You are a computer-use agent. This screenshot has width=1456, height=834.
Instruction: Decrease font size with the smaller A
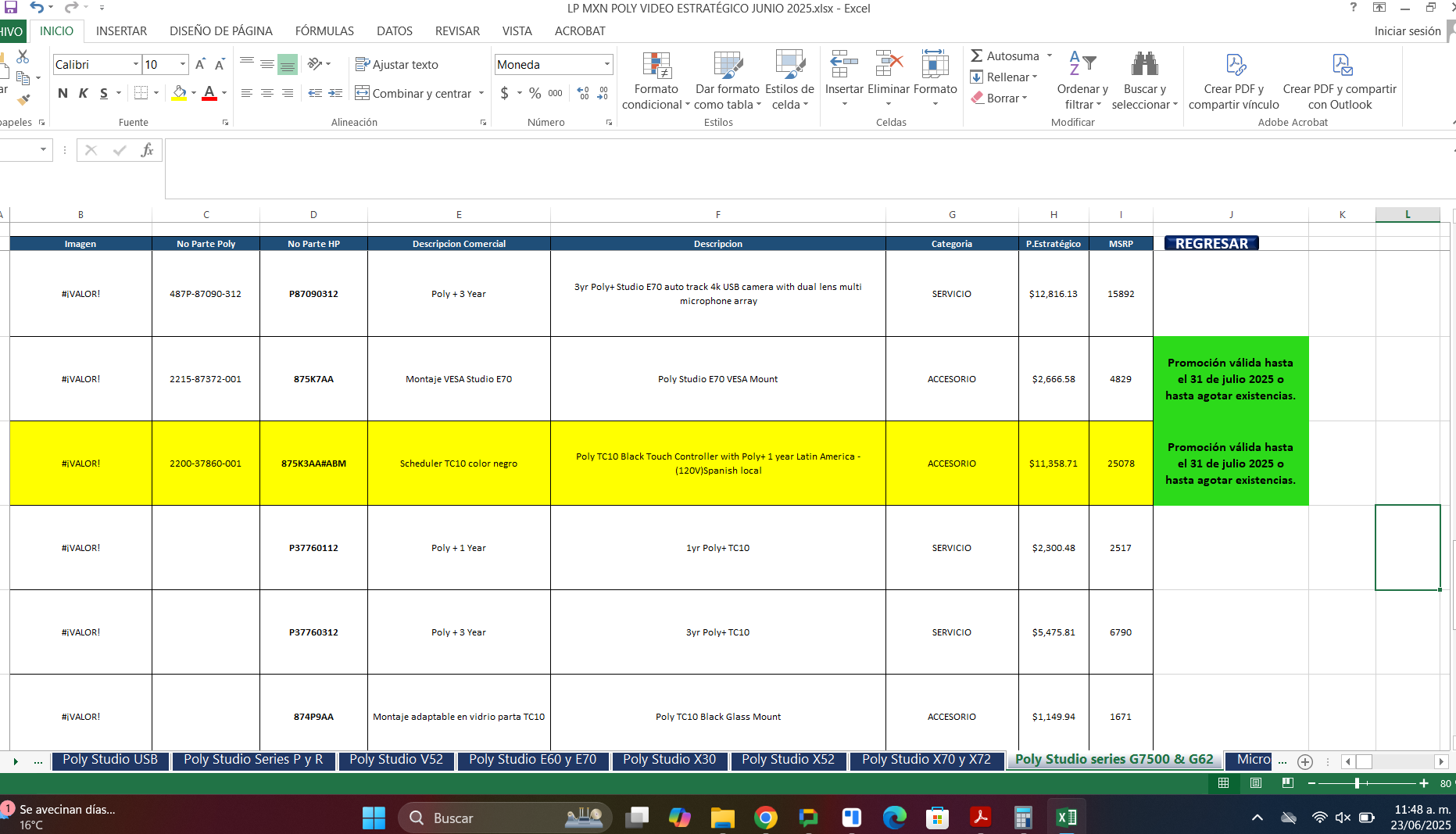pyautogui.click(x=220, y=64)
